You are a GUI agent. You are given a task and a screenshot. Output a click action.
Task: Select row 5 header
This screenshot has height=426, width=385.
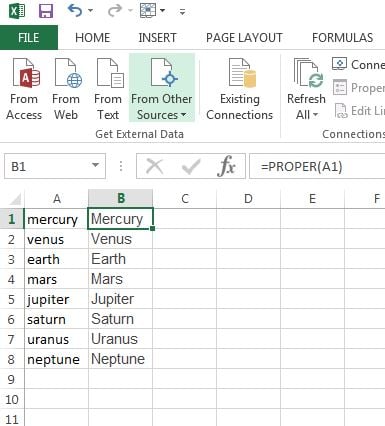(x=12, y=299)
